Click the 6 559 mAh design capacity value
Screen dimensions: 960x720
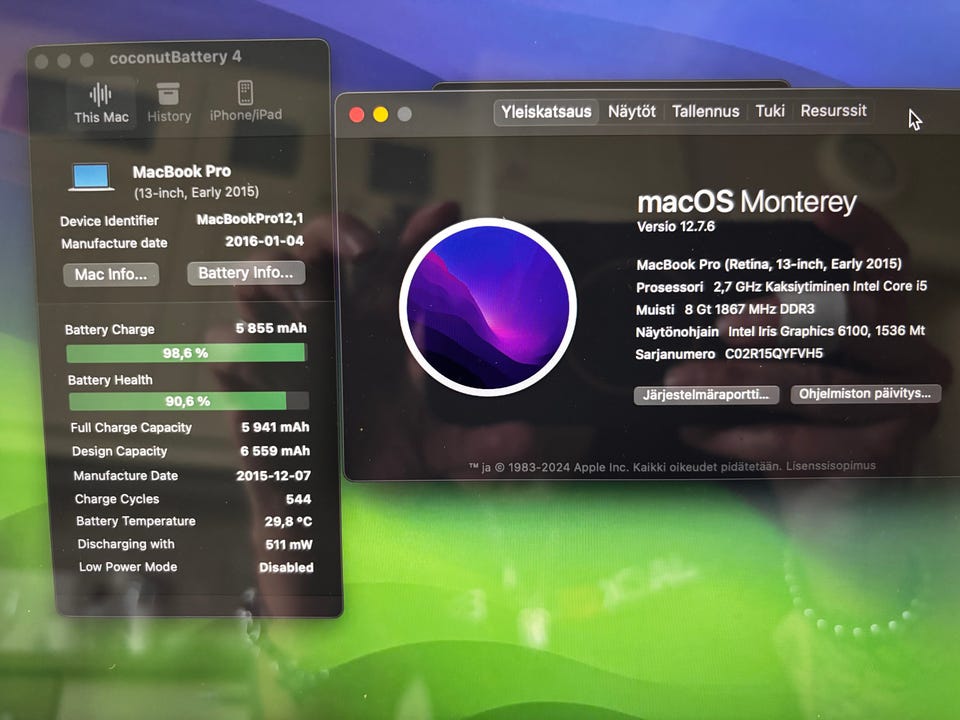click(x=275, y=451)
